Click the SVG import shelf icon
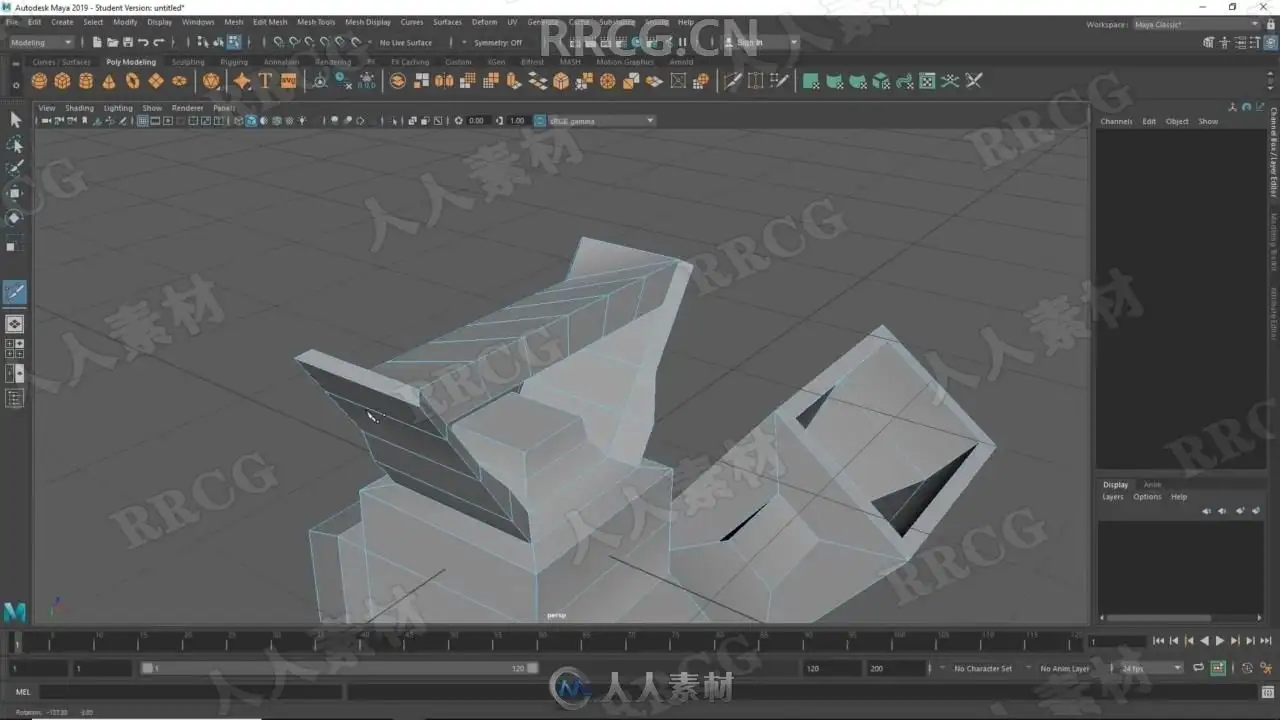1280x720 pixels. coord(288,81)
